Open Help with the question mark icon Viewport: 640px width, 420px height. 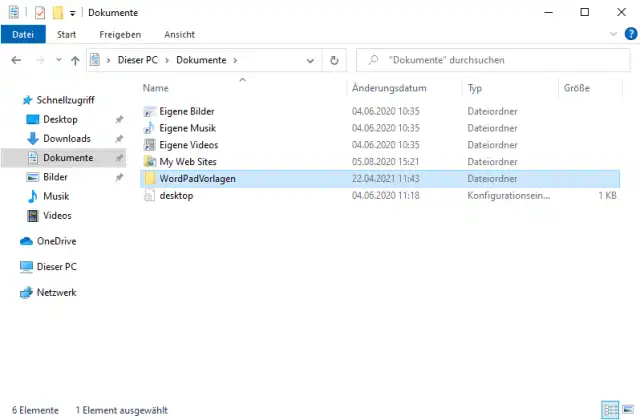coord(631,34)
